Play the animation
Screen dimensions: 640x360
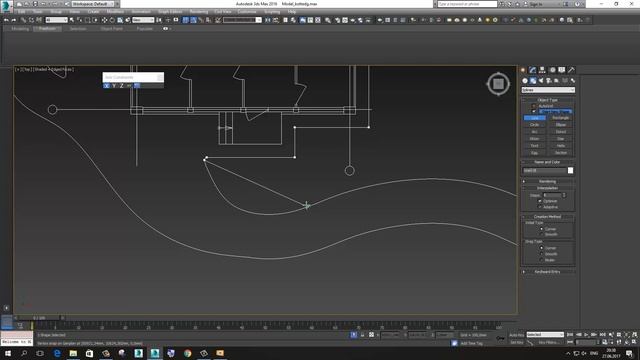(x=586, y=335)
